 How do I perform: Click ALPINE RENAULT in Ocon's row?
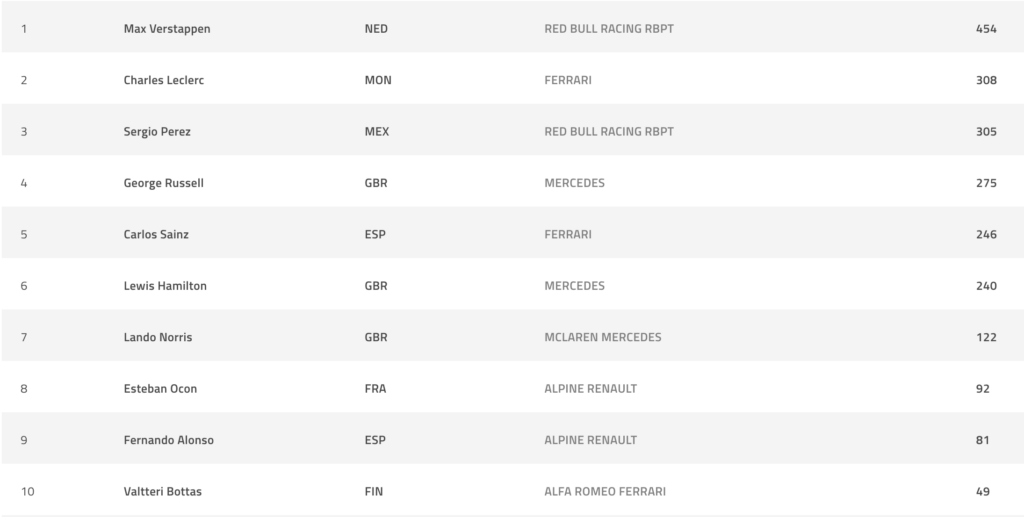(590, 389)
